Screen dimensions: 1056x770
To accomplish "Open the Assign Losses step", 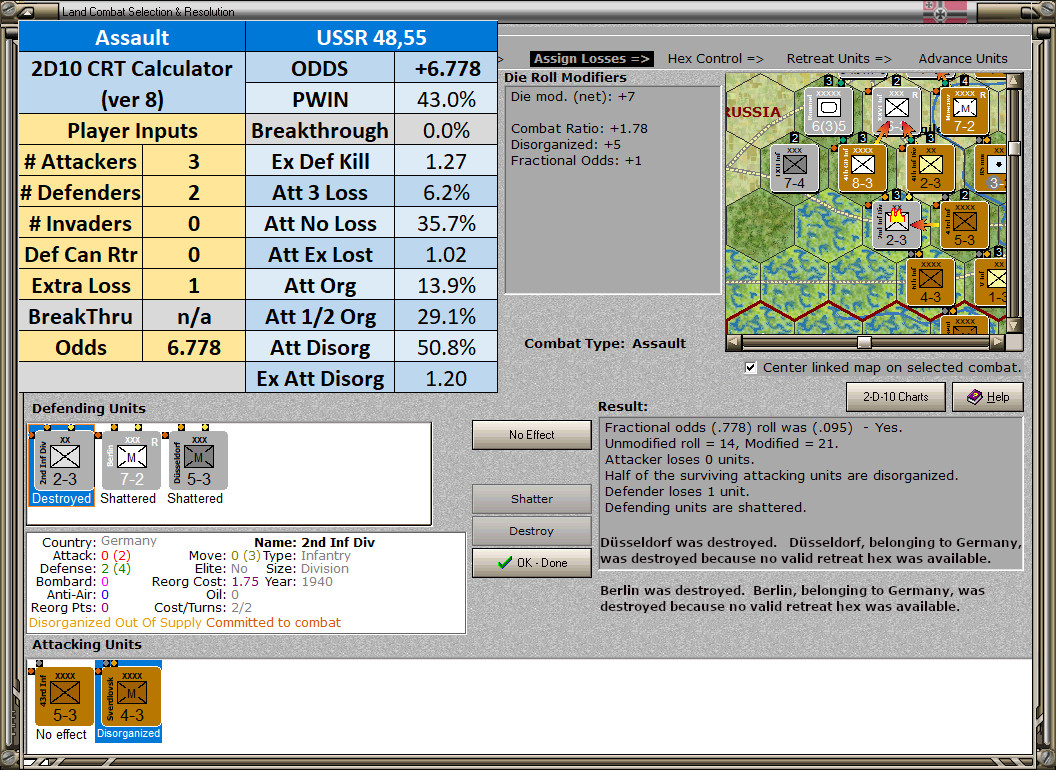I will (x=592, y=59).
